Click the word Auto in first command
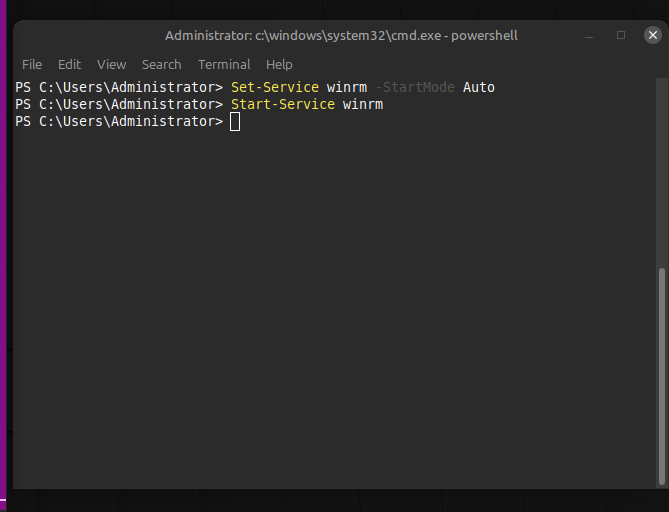The width and height of the screenshot is (669, 512). coord(478,87)
